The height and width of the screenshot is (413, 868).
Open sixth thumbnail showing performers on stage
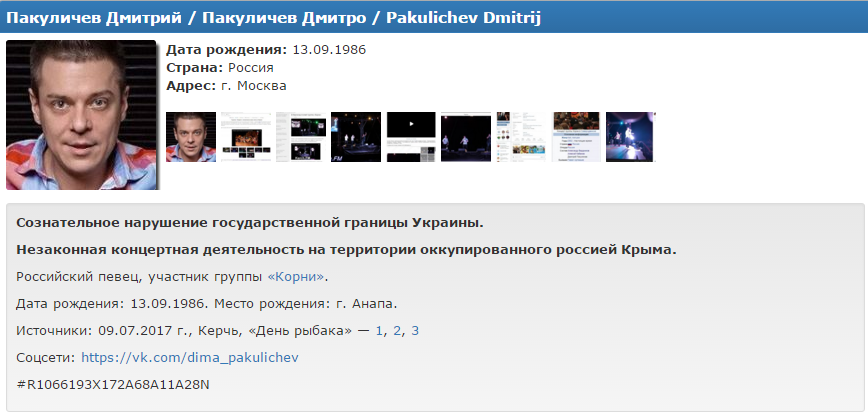pyautogui.click(x=466, y=137)
